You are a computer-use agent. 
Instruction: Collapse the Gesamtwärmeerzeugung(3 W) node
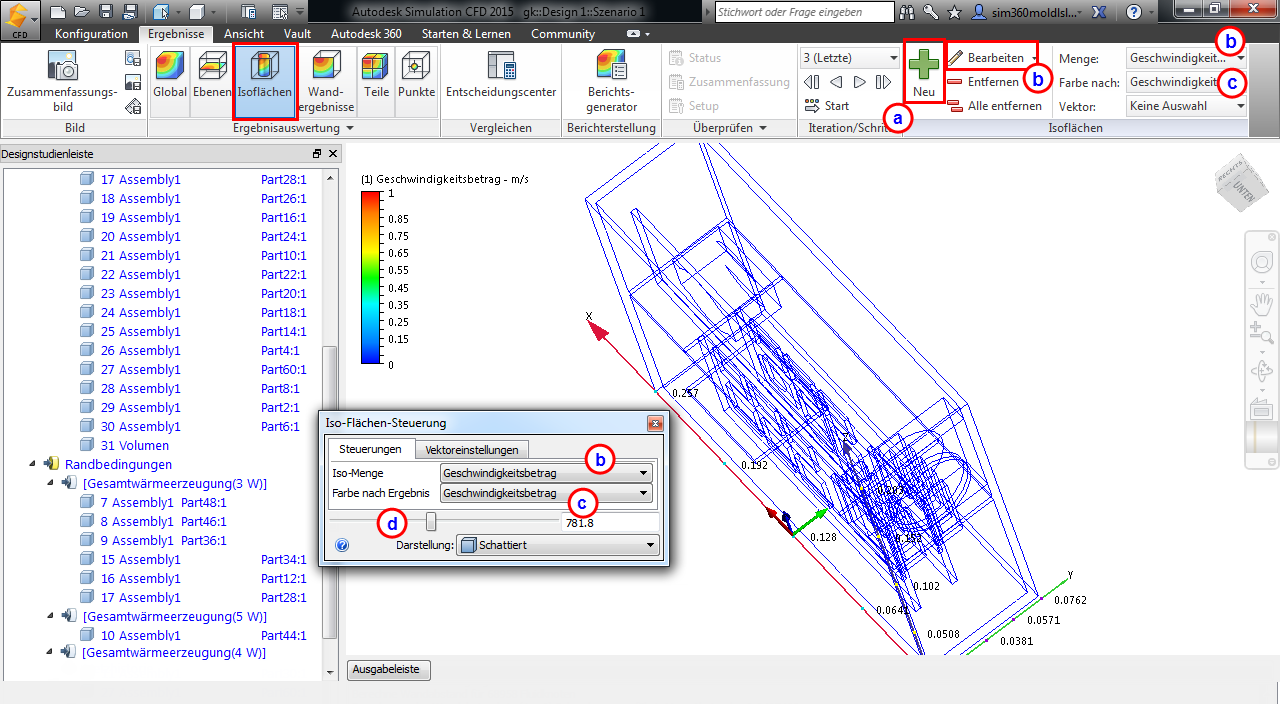point(50,484)
